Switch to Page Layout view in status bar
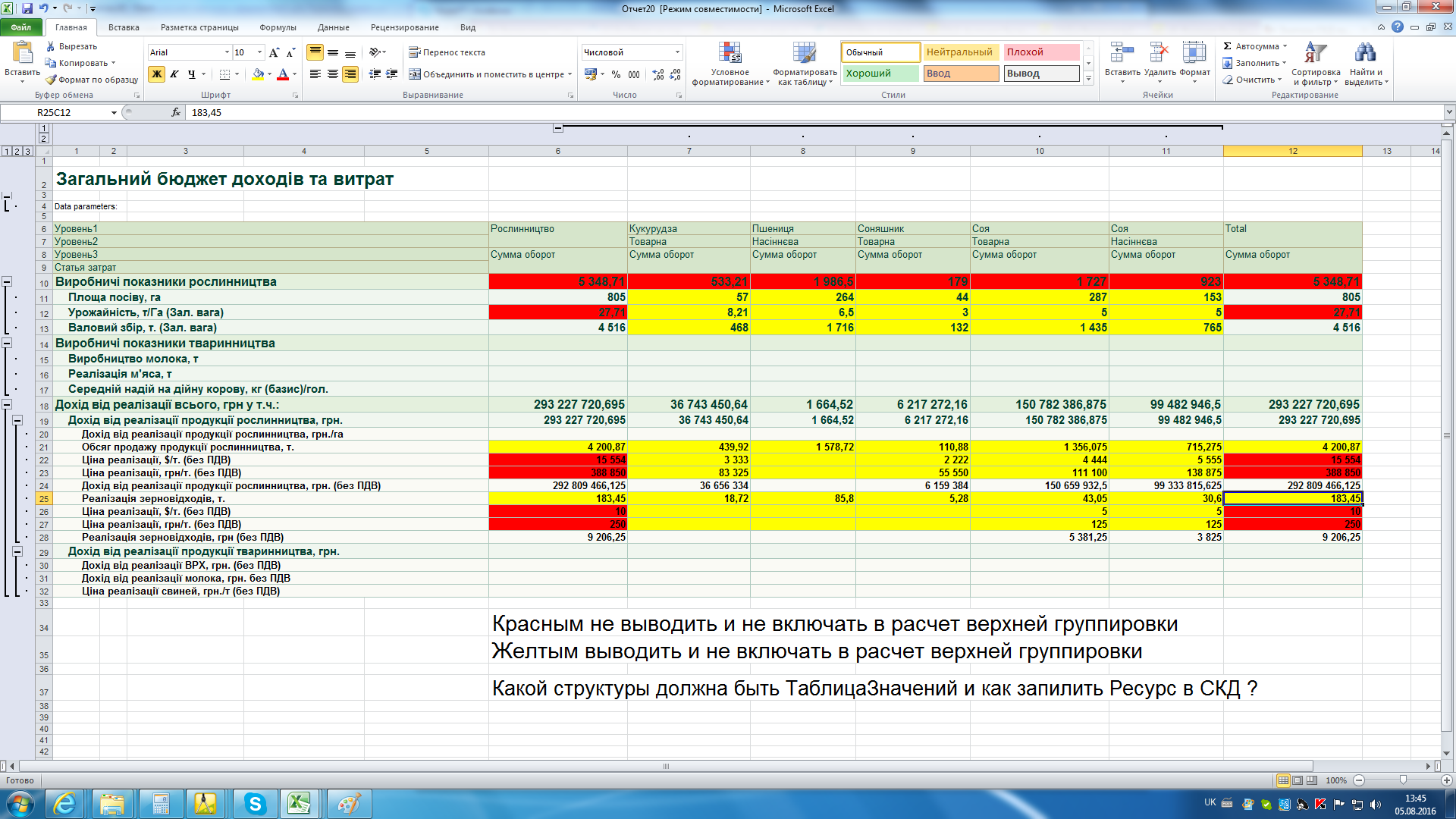Viewport: 1456px width, 819px height. (x=1298, y=780)
